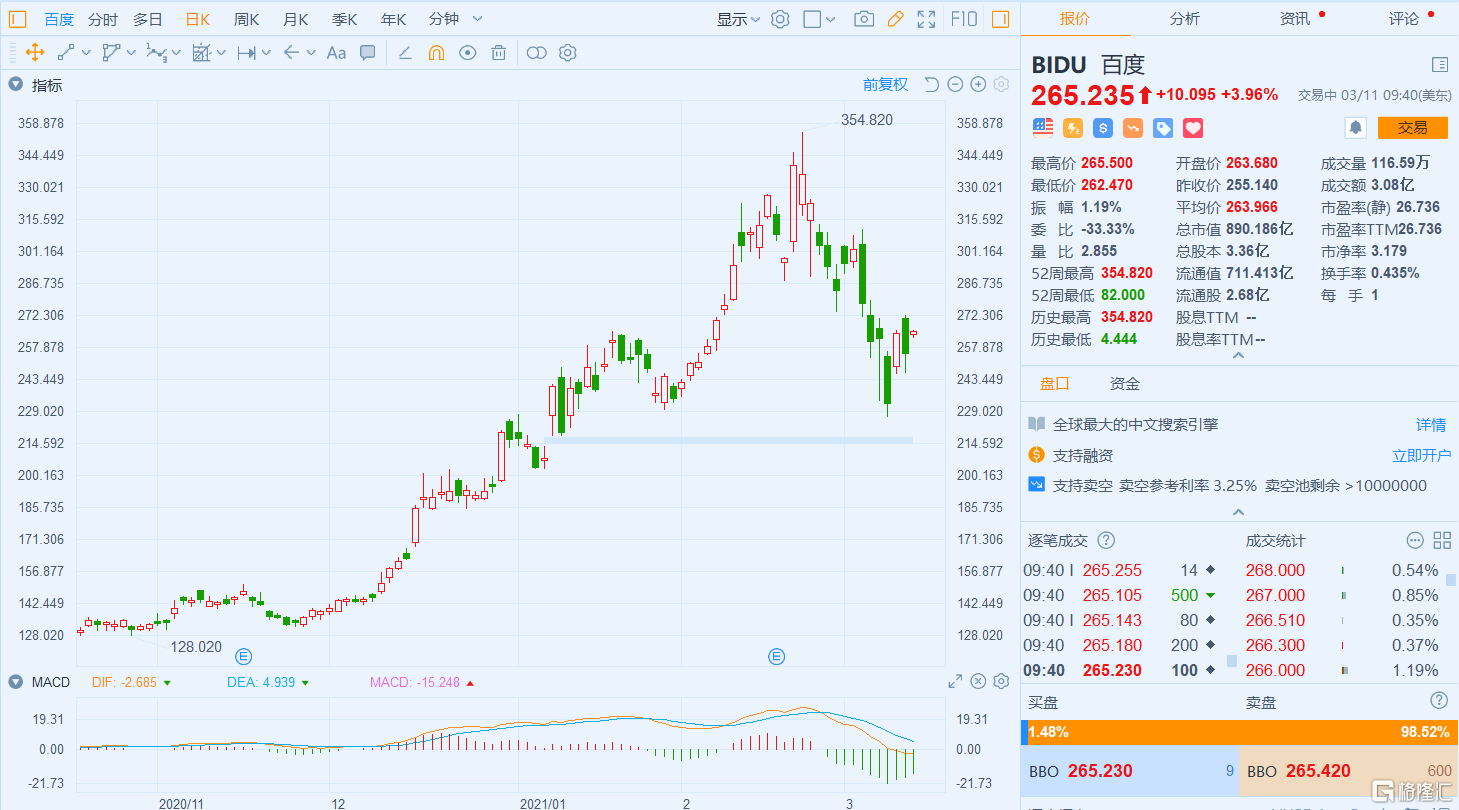Expand line segment tool options arrow
Image resolution: width=1459 pixels, height=810 pixels.
click(85, 53)
